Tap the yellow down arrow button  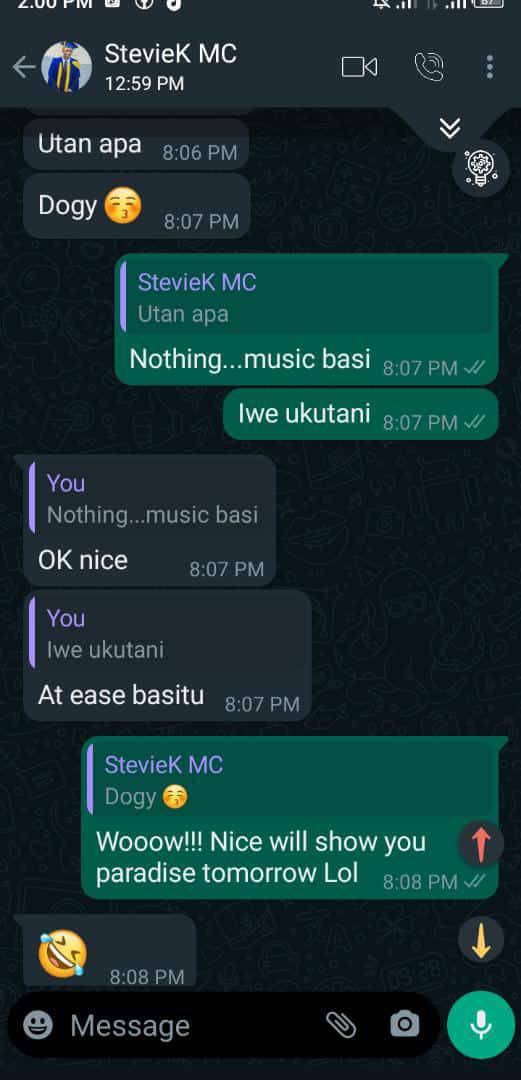click(481, 940)
